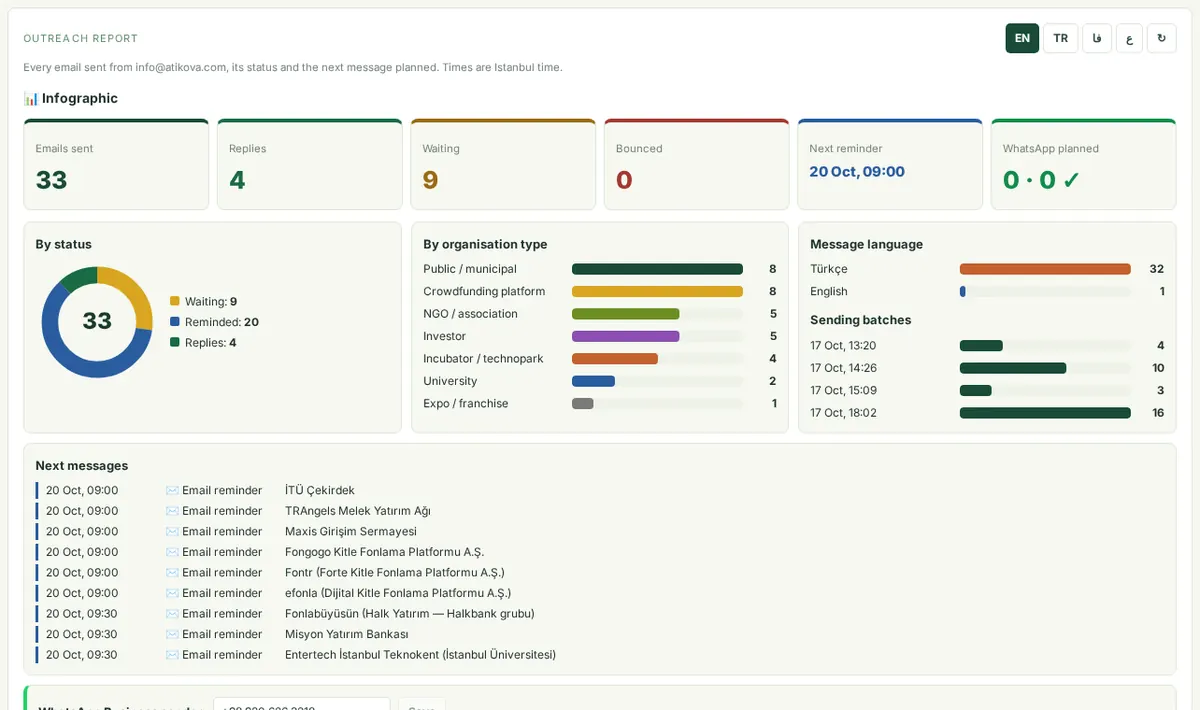Select the envelope icon for Misyon Yatırım Bankası
Viewport: 1200px width, 710px height.
pos(172,634)
